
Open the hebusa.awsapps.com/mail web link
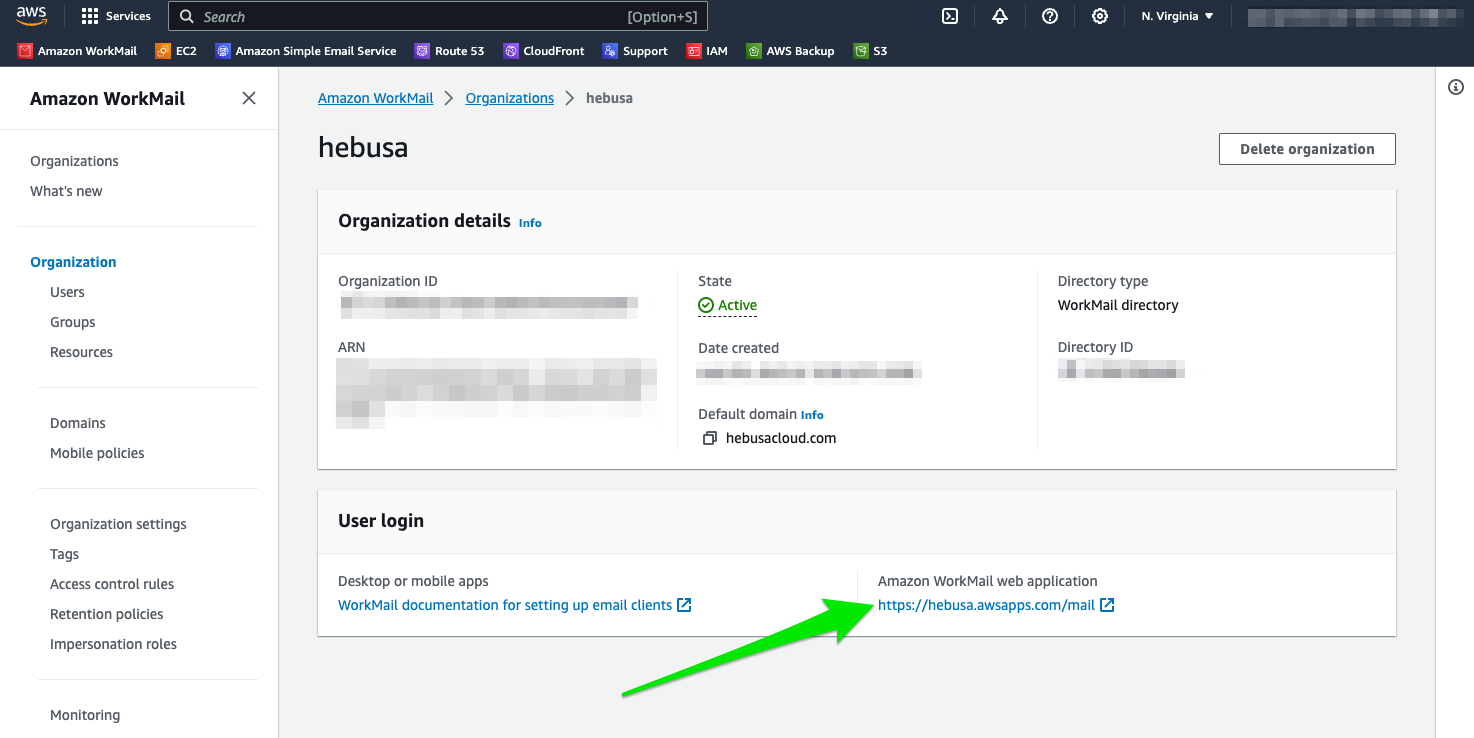coord(986,605)
